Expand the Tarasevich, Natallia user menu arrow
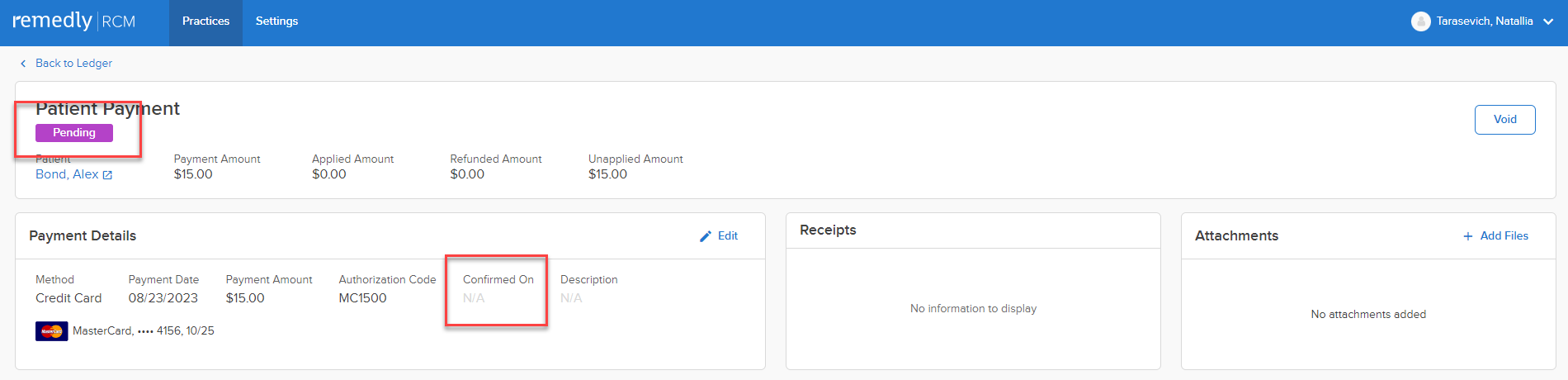 coord(1548,22)
